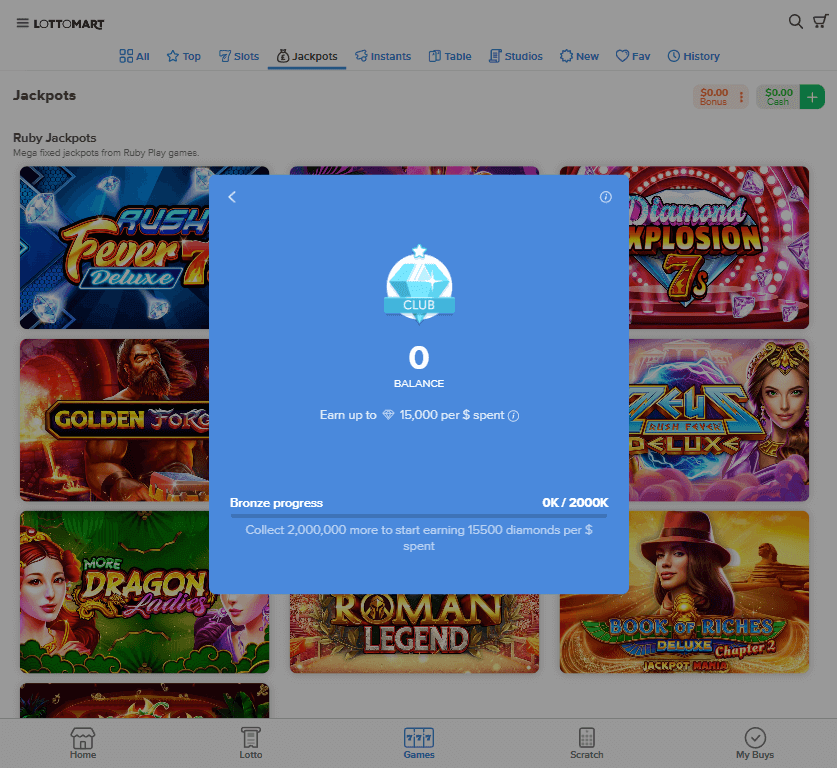
Task: Open More Dragon Ladies game
Action: point(114,592)
